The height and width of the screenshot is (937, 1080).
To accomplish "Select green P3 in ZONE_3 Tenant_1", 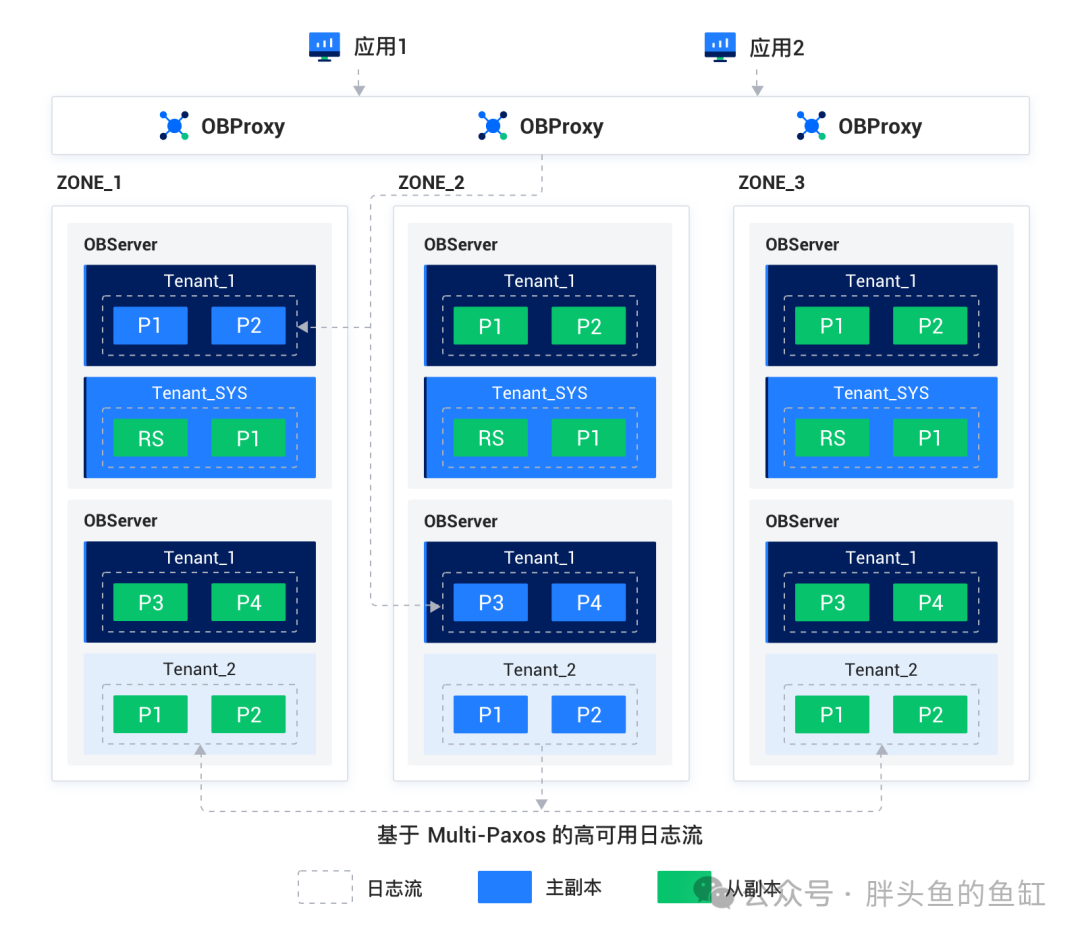I will (832, 602).
